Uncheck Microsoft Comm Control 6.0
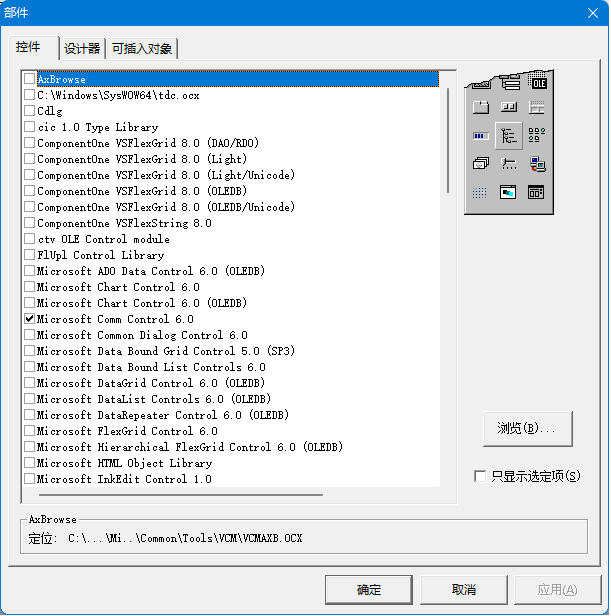 click(x=29, y=319)
